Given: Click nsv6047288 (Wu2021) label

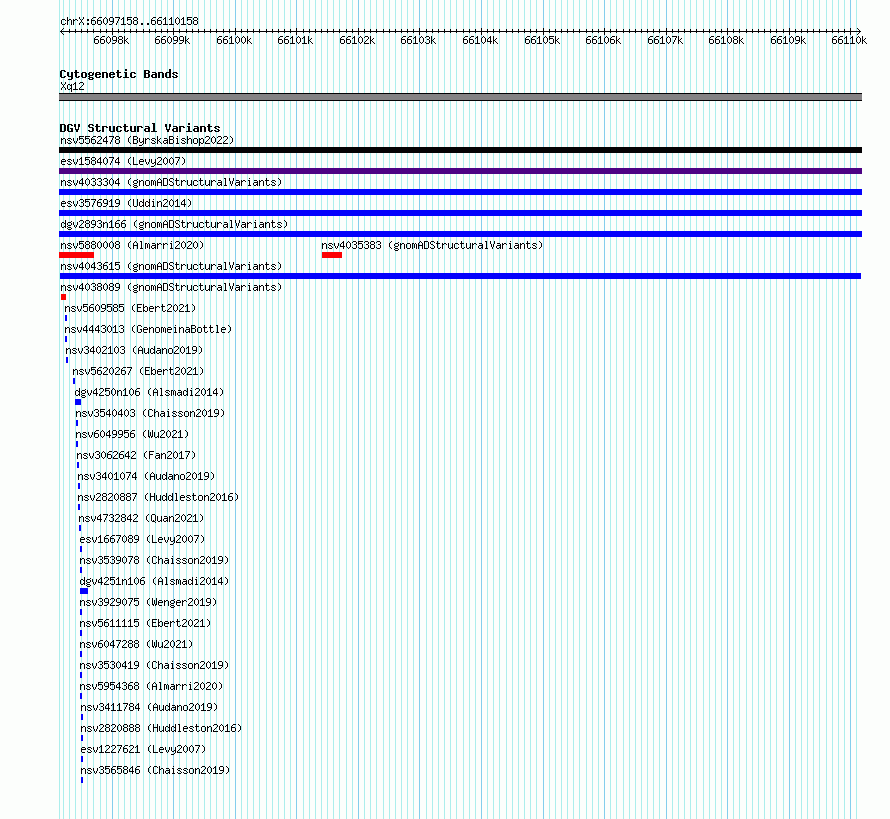Looking at the screenshot, I should (x=136, y=644).
